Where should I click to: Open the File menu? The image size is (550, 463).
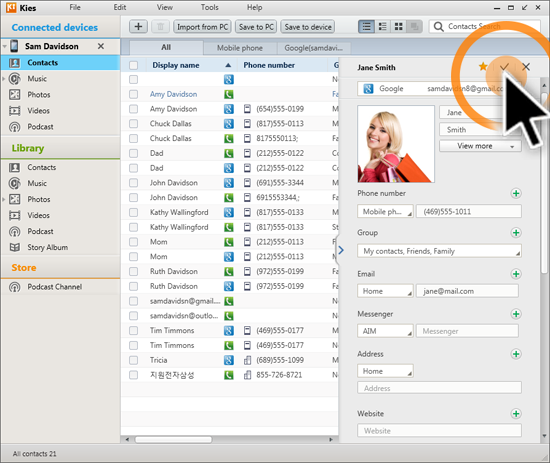point(75,7)
